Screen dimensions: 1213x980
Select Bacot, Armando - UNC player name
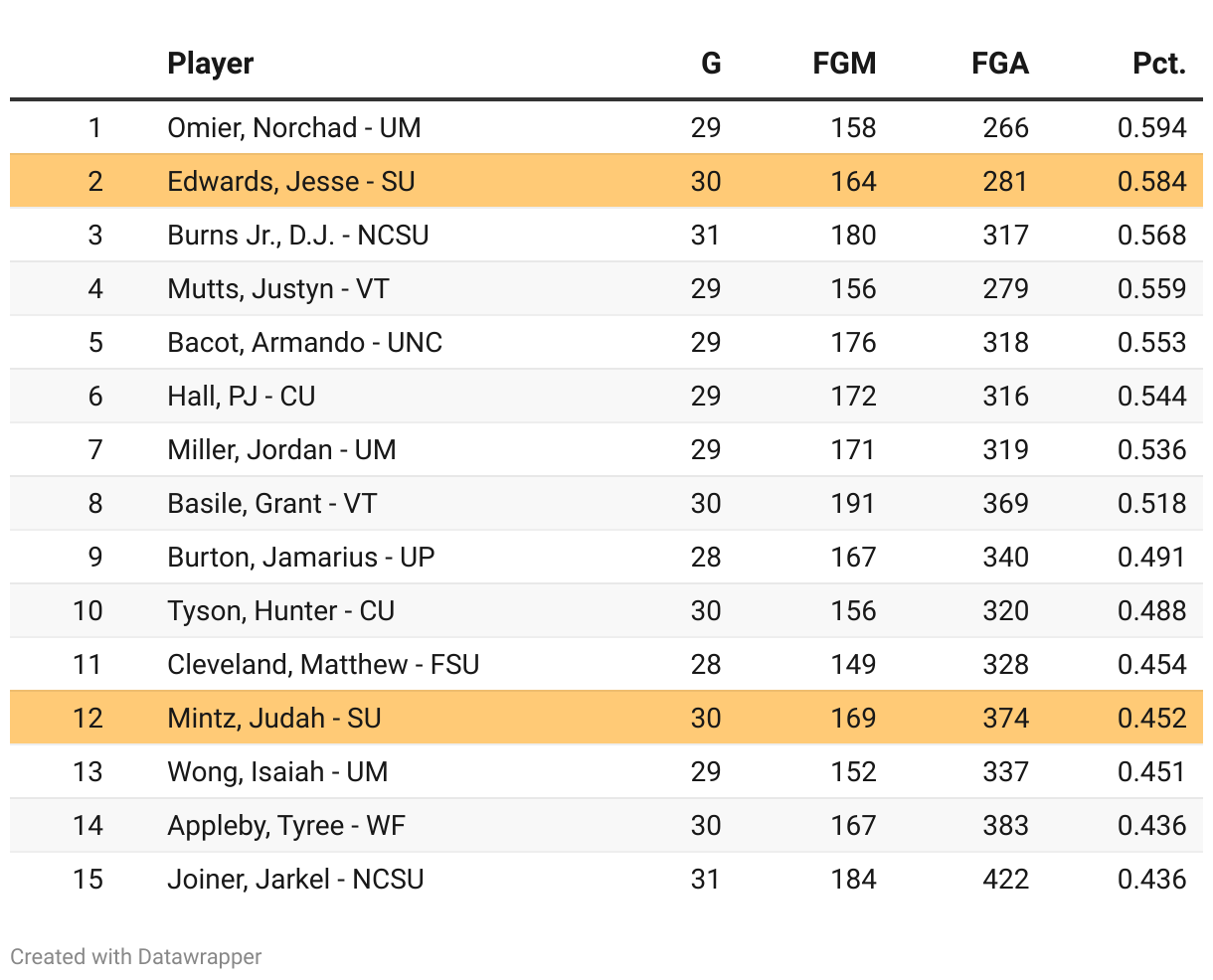pos(304,343)
